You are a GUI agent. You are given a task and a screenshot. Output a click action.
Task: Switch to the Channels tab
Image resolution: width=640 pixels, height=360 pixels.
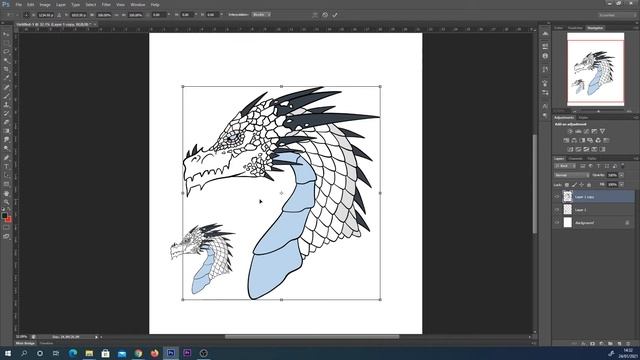(576, 158)
